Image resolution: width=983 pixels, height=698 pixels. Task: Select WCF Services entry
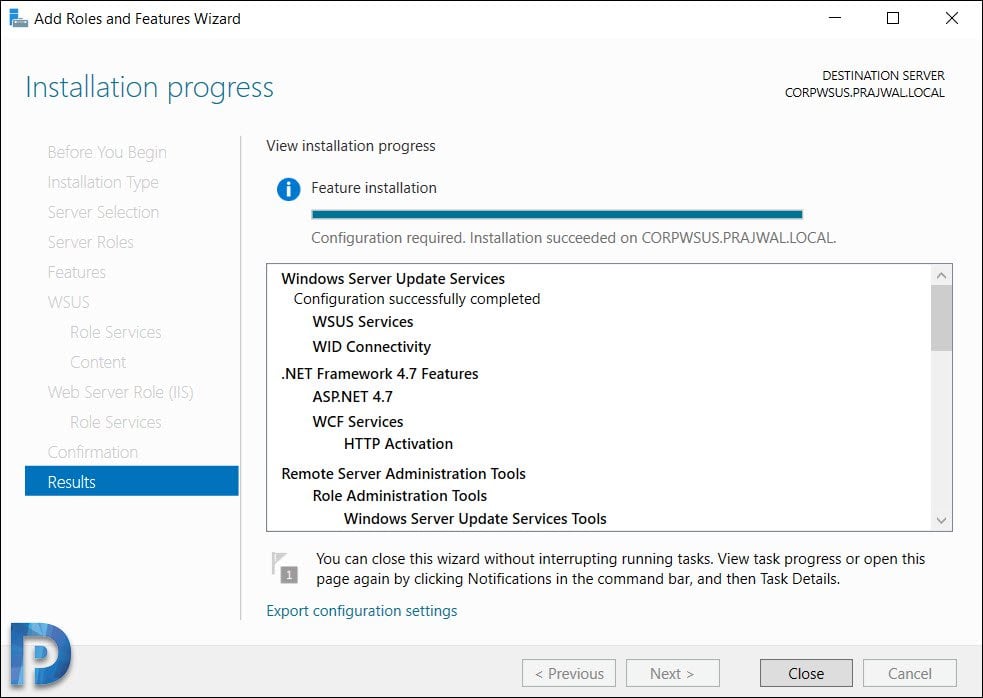point(358,421)
